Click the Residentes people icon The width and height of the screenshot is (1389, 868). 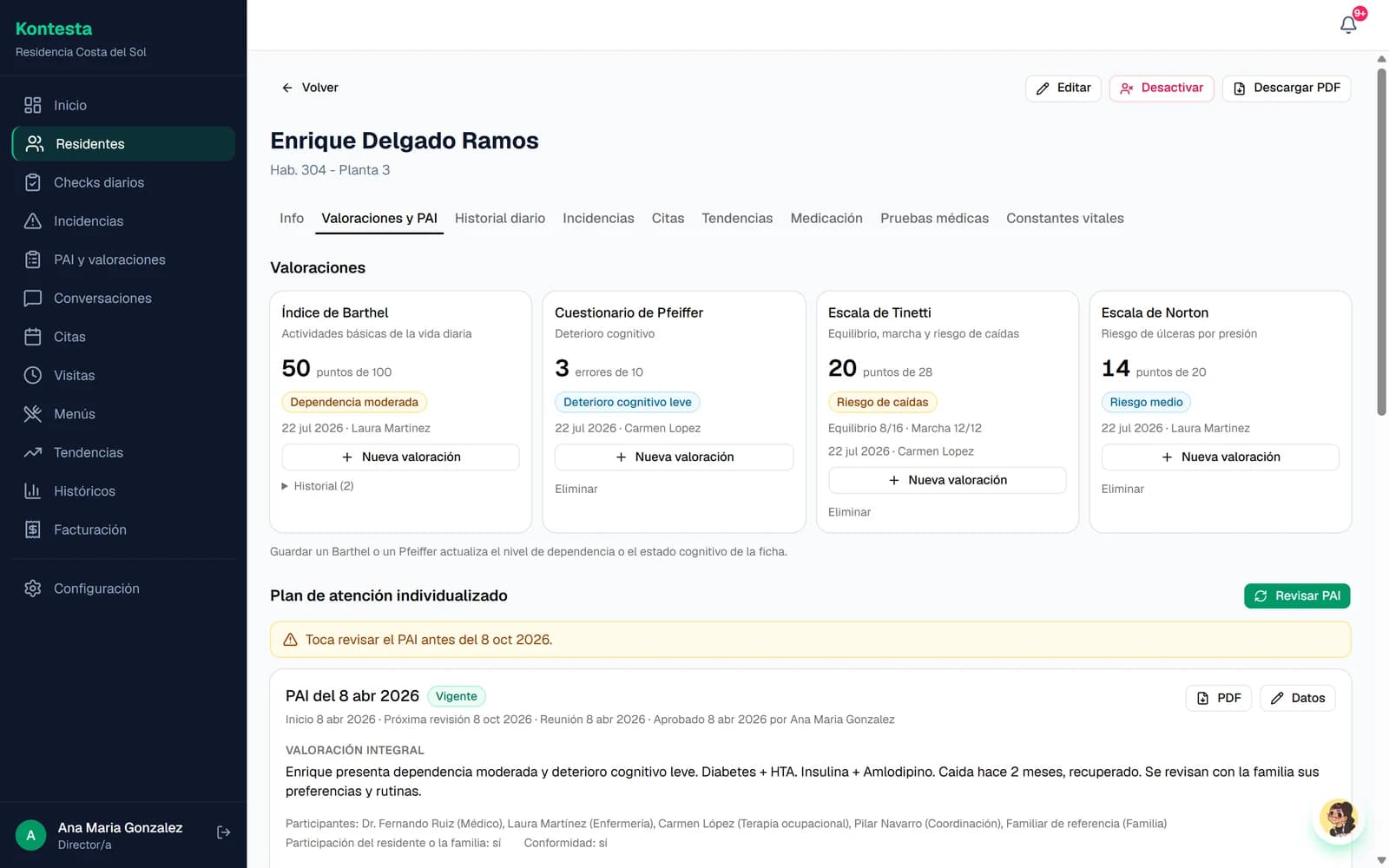(35, 143)
